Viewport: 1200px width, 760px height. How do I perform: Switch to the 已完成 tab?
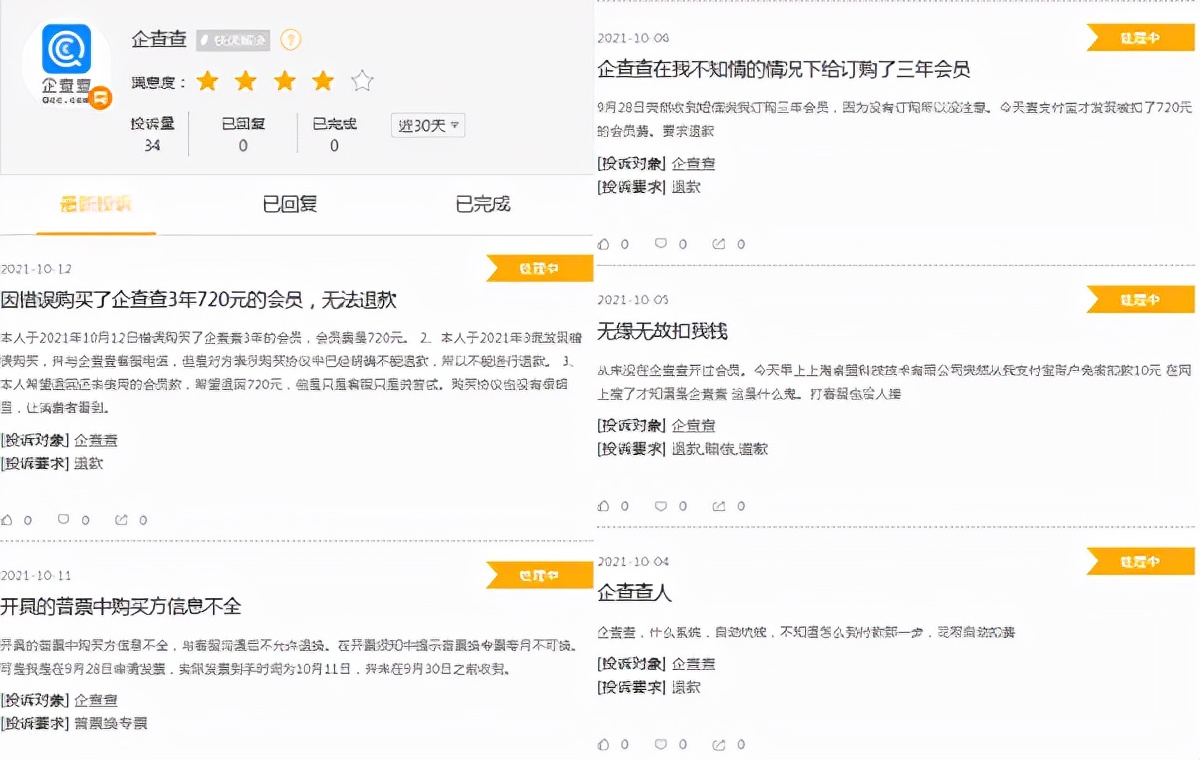480,204
